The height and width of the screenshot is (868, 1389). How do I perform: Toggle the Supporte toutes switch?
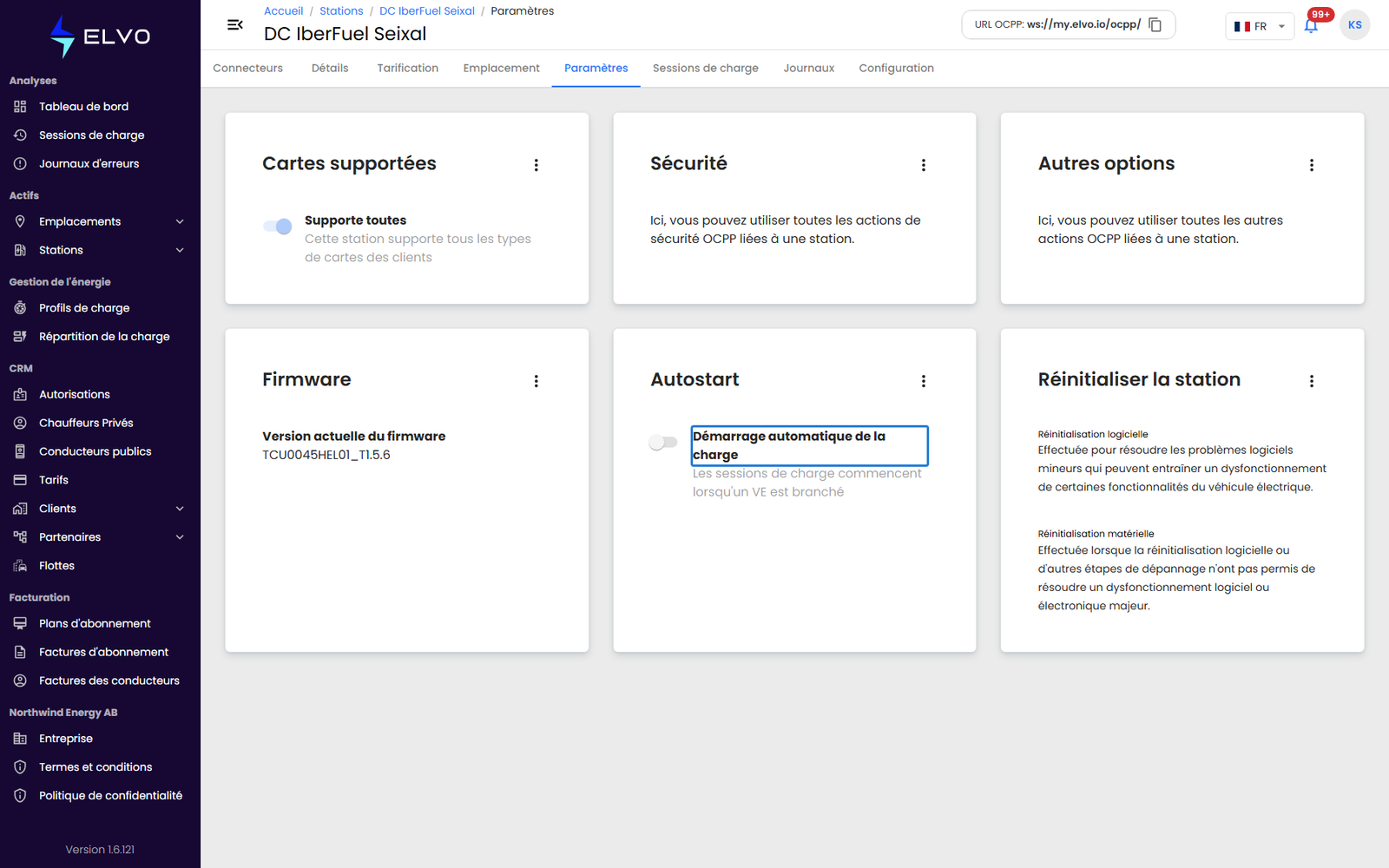(278, 227)
